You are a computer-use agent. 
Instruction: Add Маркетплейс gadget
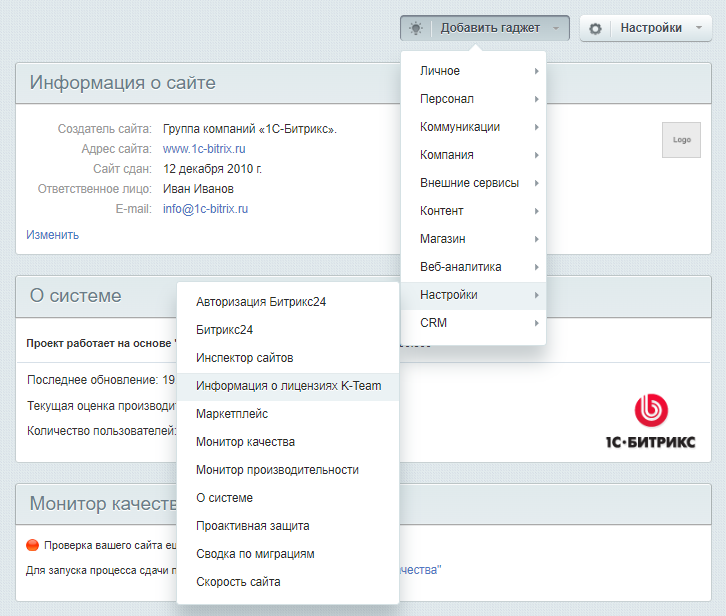(288, 414)
